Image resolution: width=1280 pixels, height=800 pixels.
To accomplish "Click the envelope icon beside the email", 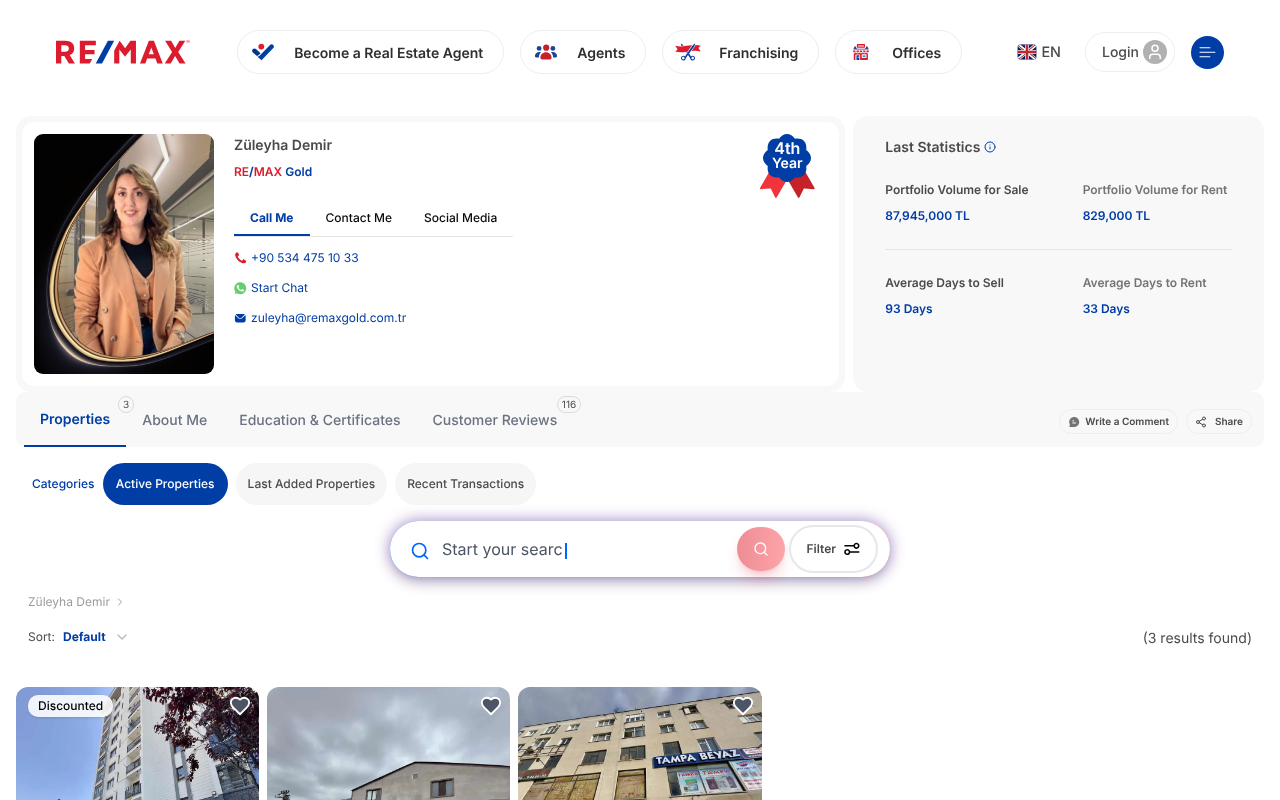I will click(240, 318).
